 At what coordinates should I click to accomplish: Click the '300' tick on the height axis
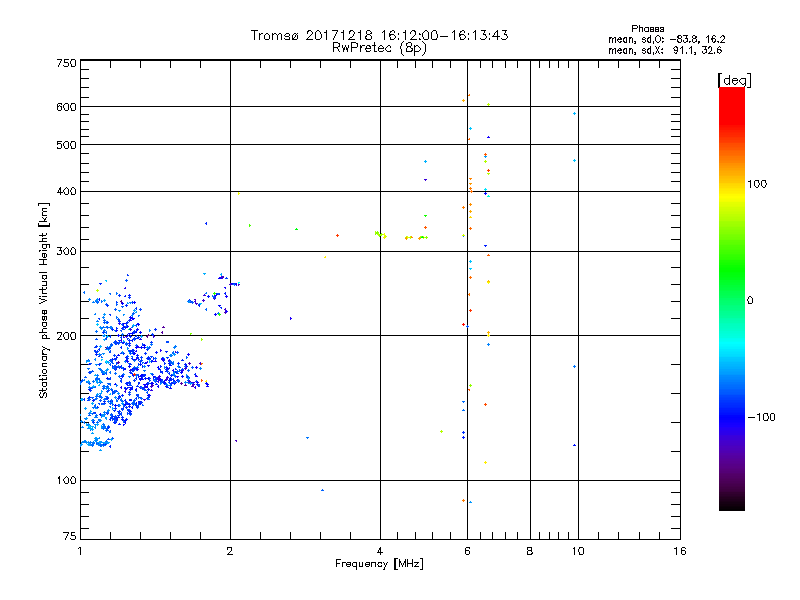click(66, 252)
